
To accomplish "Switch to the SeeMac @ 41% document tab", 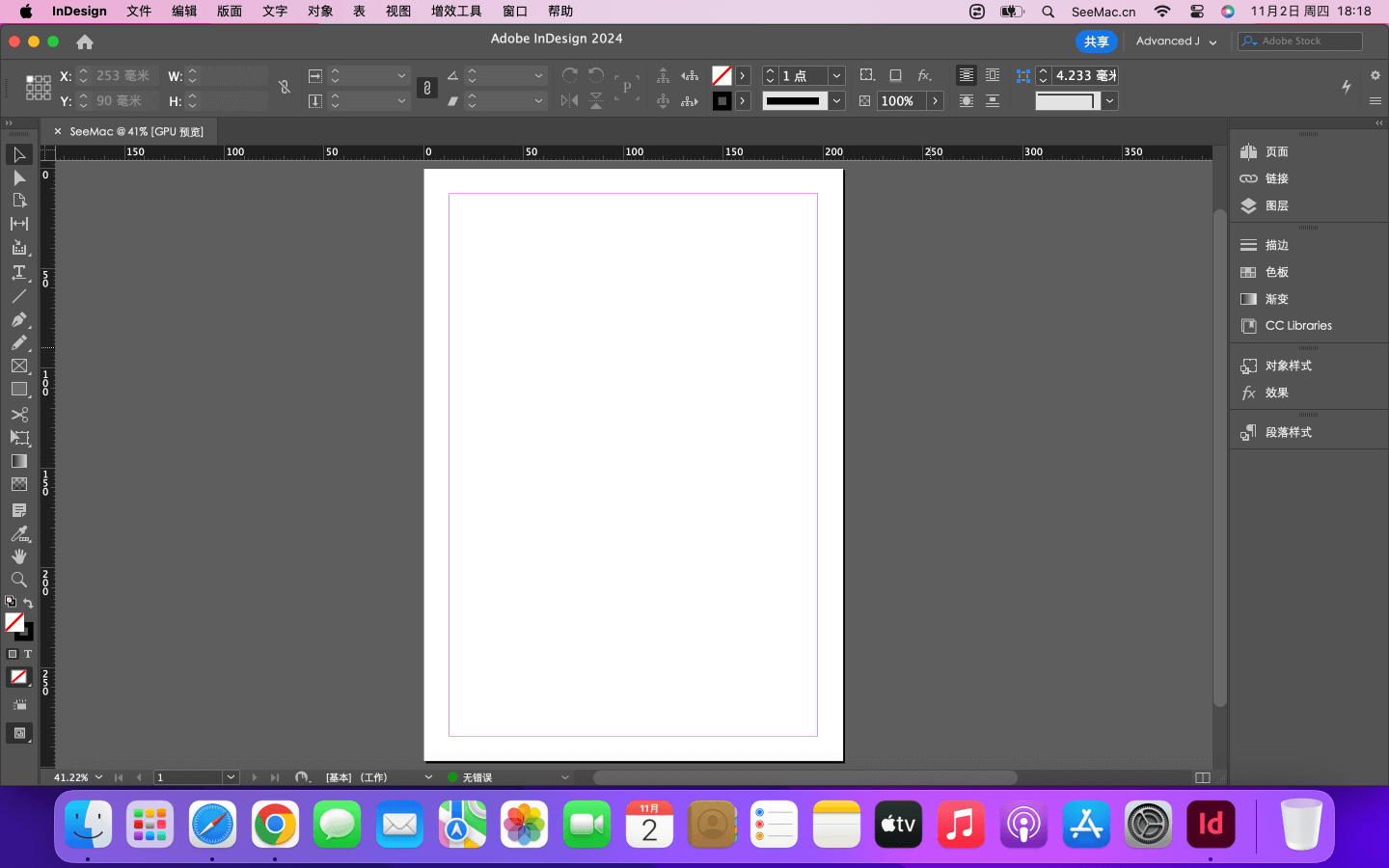I will [x=135, y=131].
